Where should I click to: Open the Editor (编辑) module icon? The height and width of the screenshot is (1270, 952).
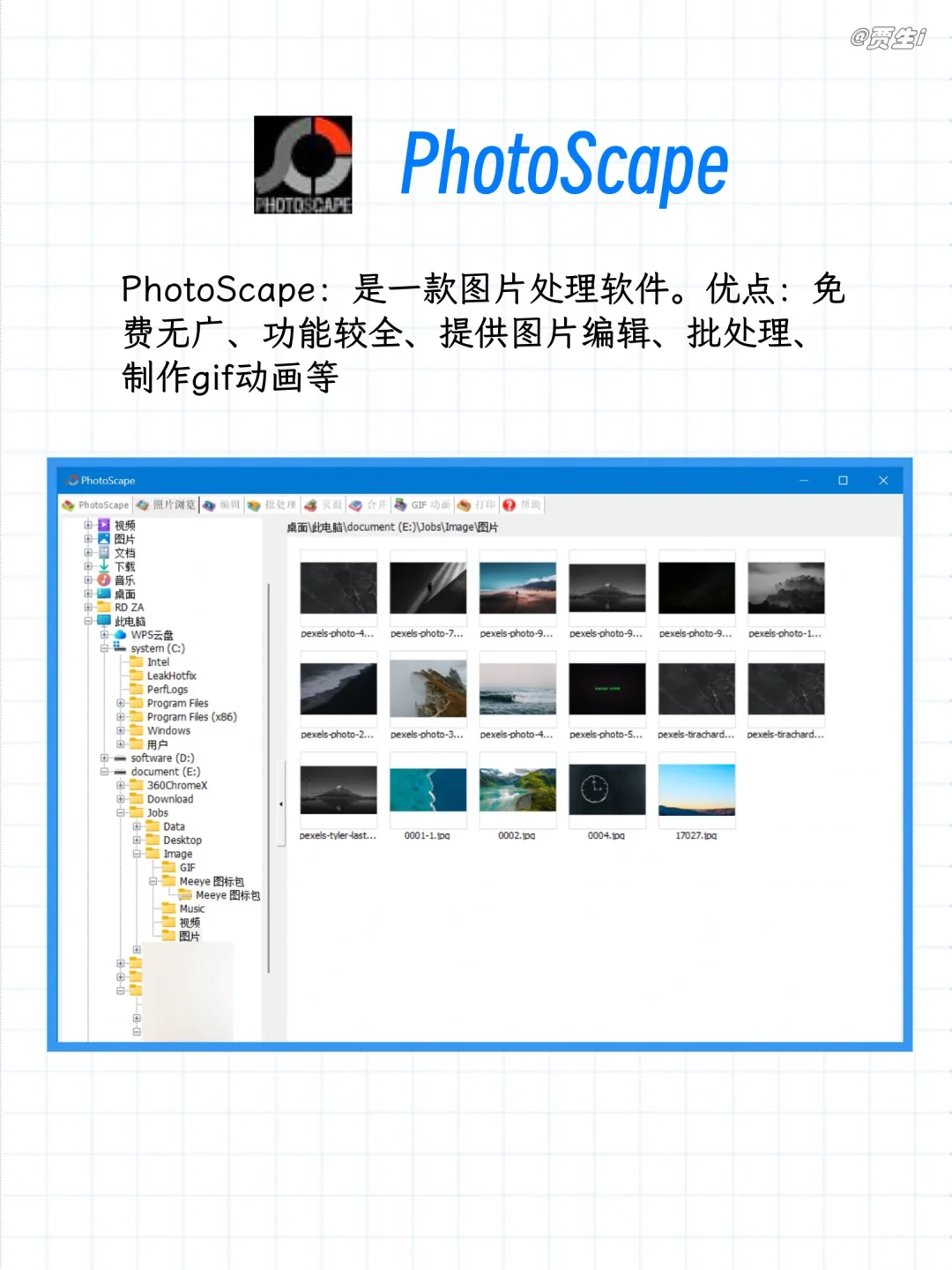tap(210, 504)
